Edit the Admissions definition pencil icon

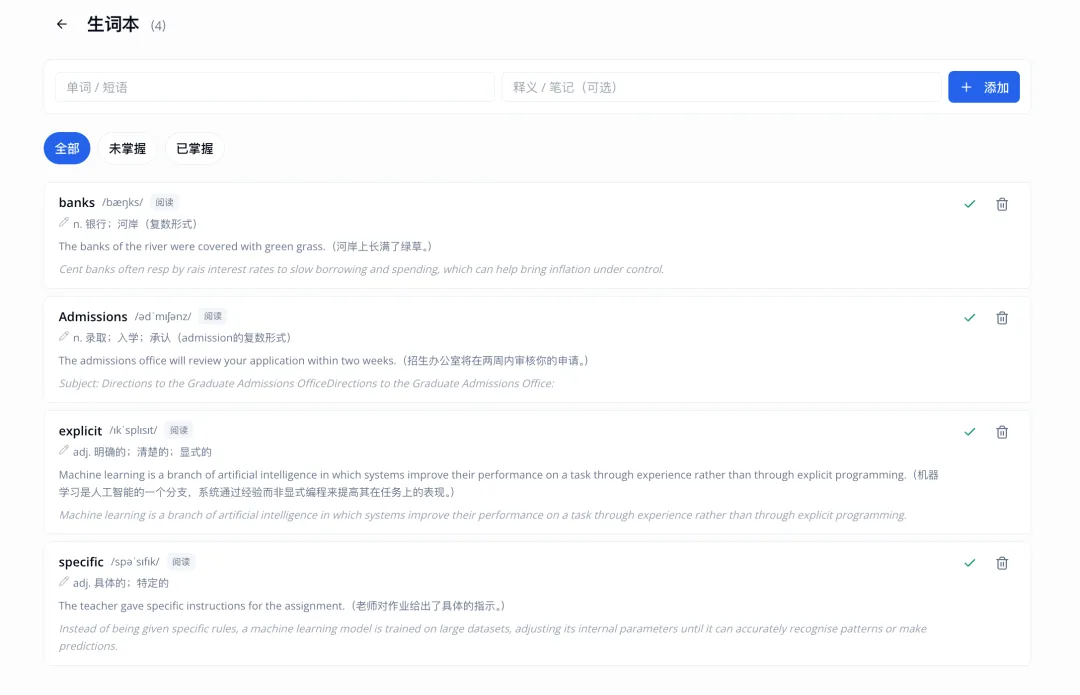tap(64, 336)
